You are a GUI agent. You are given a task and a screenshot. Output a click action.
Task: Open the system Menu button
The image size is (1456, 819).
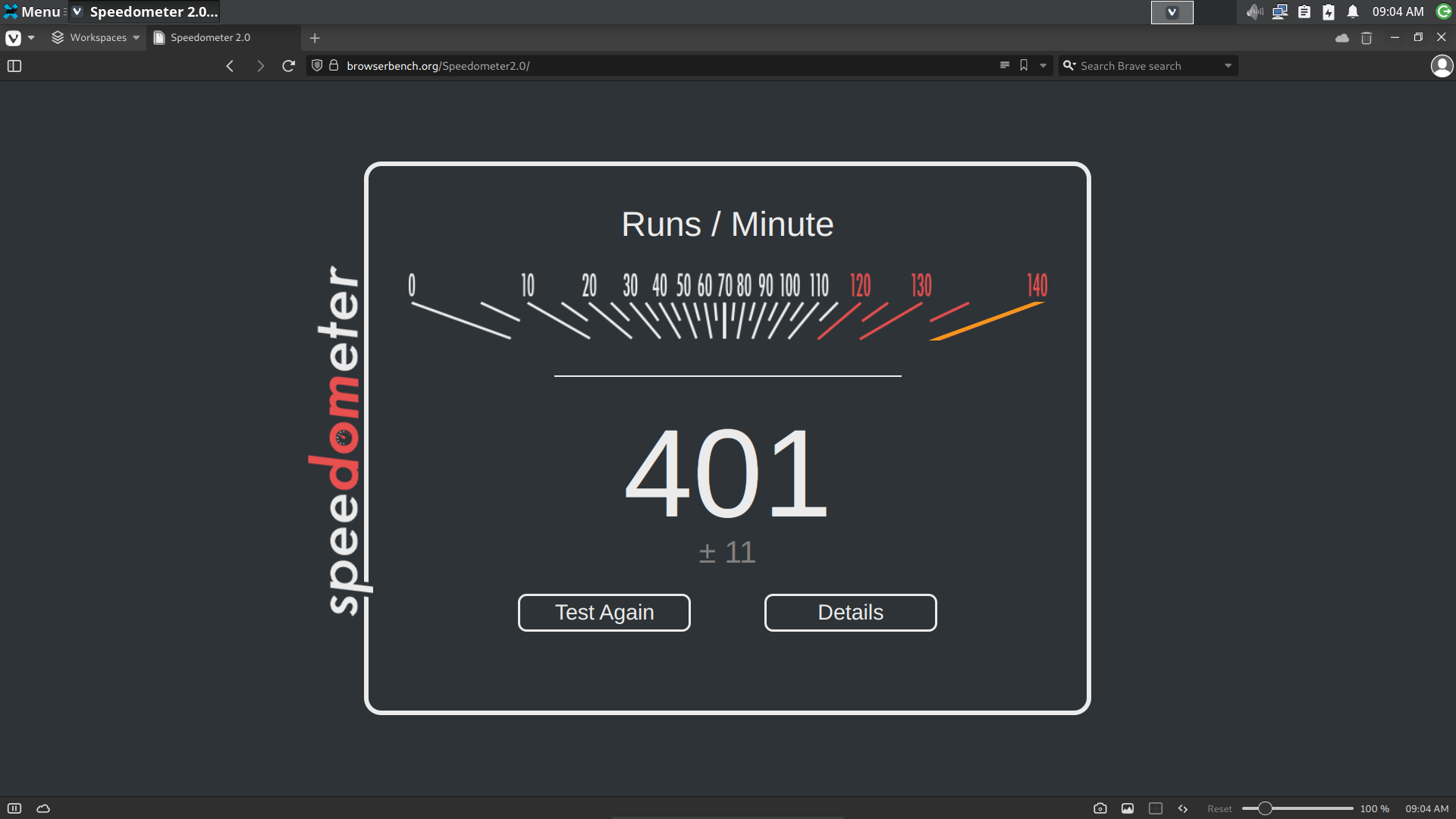(x=33, y=11)
